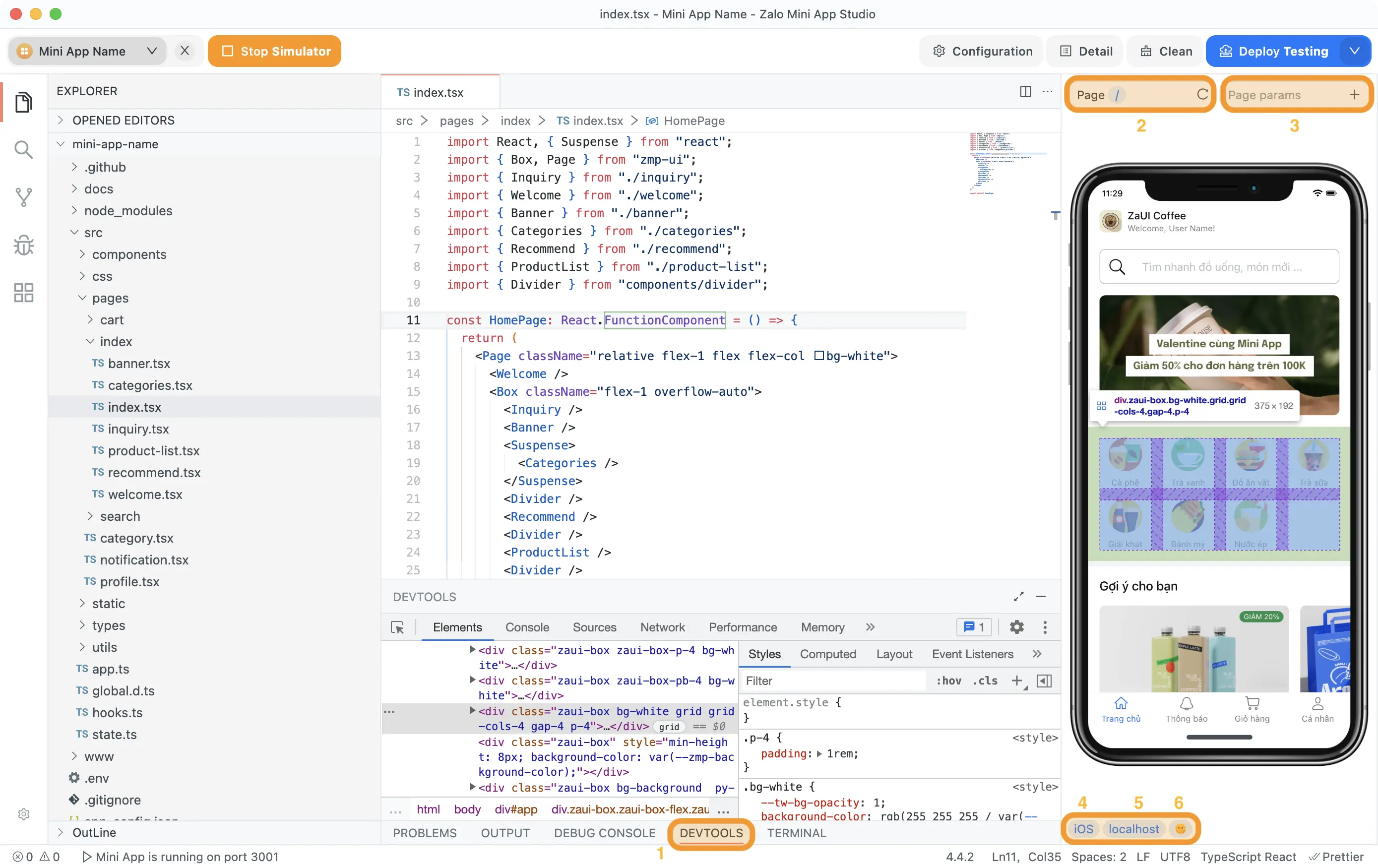Screen dimensions: 1378x868
Task: Click the Source Control icon in sidebar
Action: point(24,197)
